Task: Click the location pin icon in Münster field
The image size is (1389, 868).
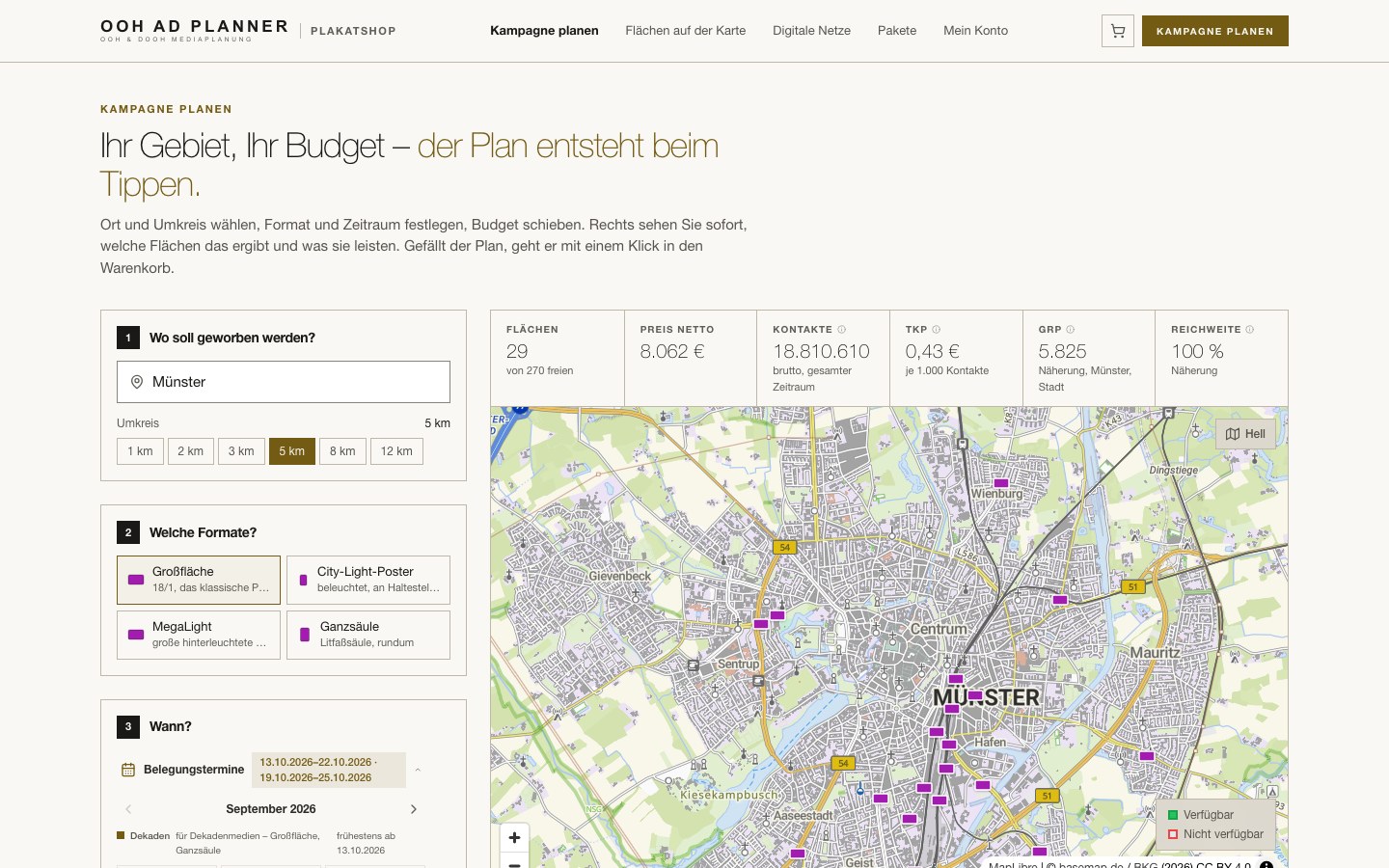Action: (137, 382)
